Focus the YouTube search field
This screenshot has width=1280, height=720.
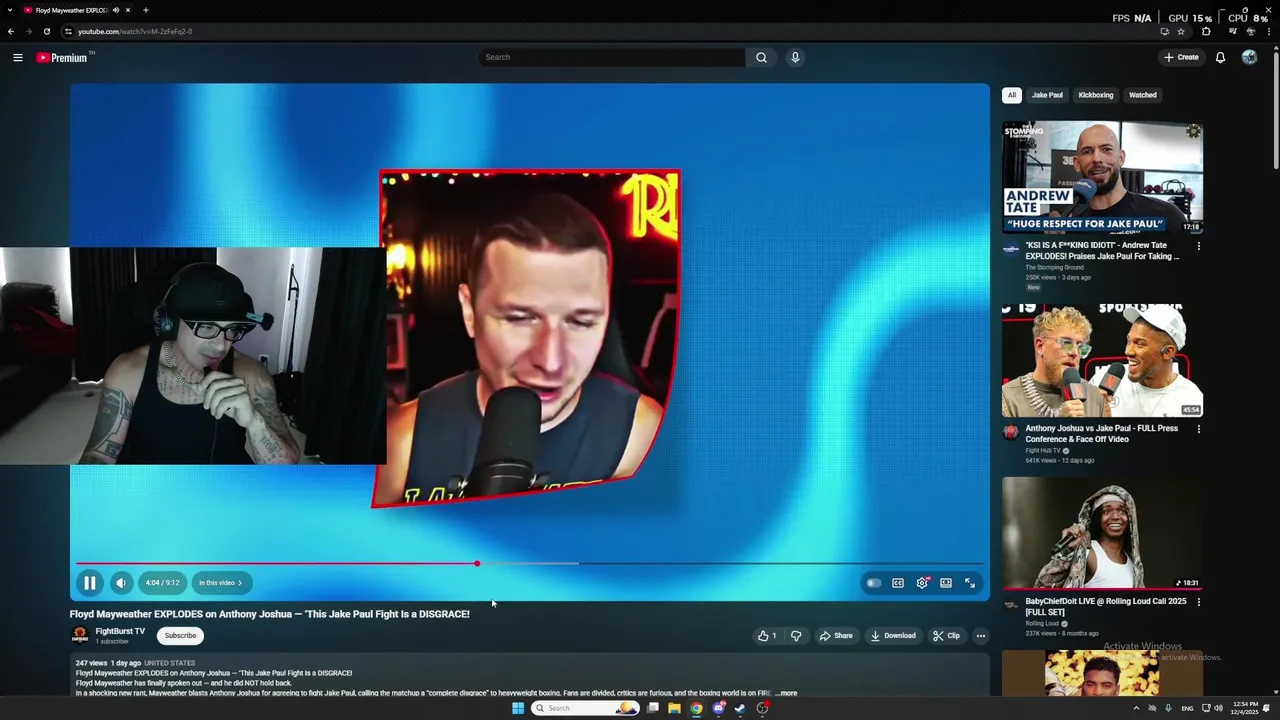(611, 57)
